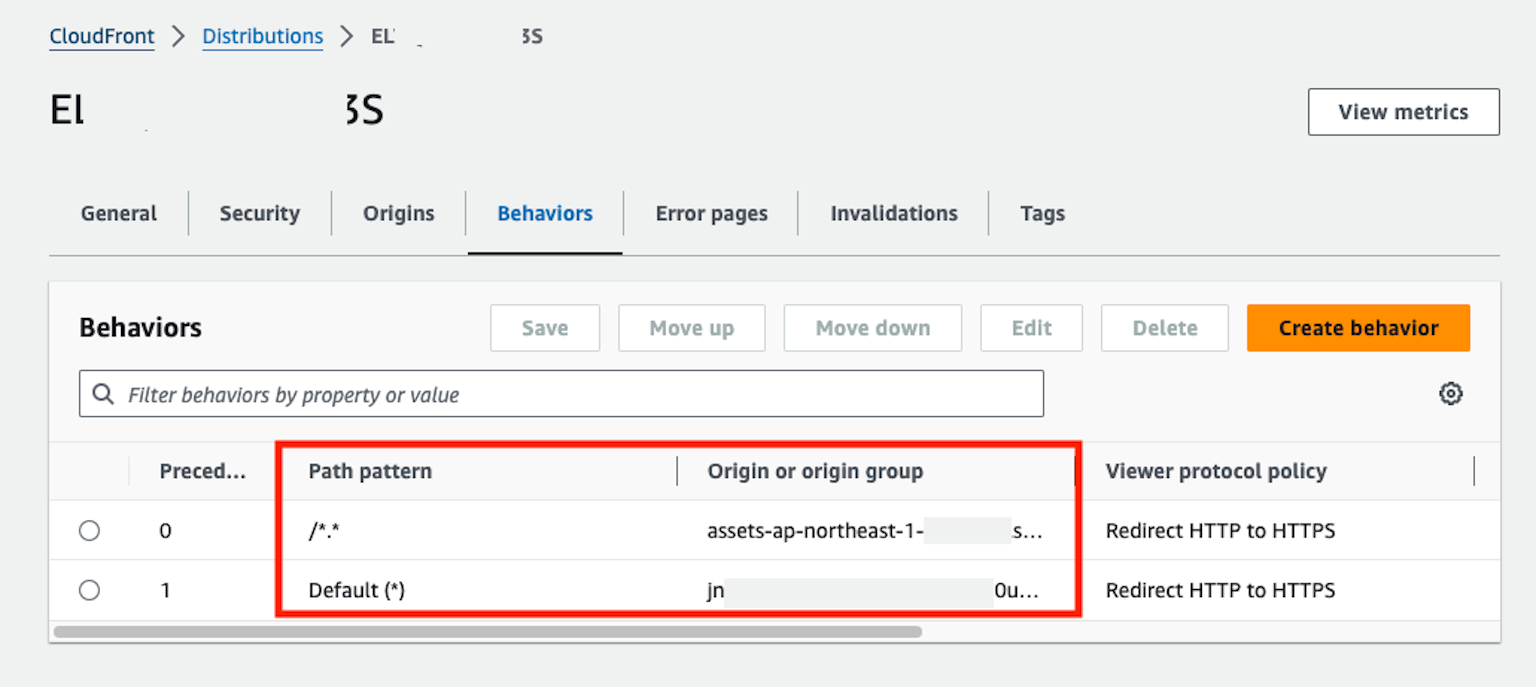Click the magnifier icon in the filter box

click(x=102, y=393)
